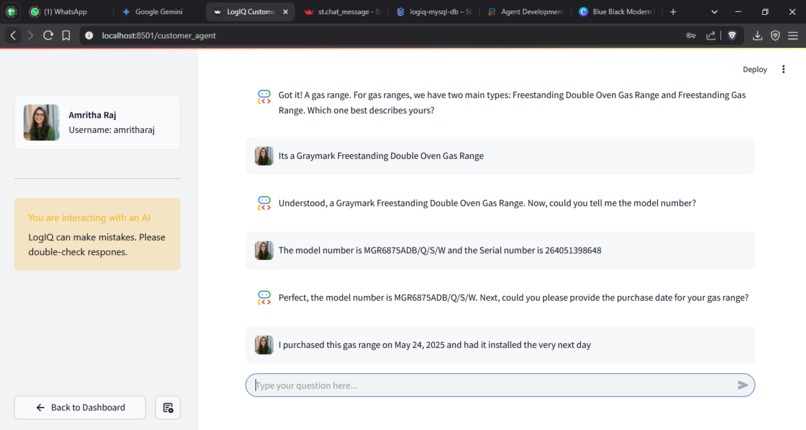Image resolution: width=806 pixels, height=430 pixels.
Task: Switch to the Agent Development tab
Action: coord(525,11)
